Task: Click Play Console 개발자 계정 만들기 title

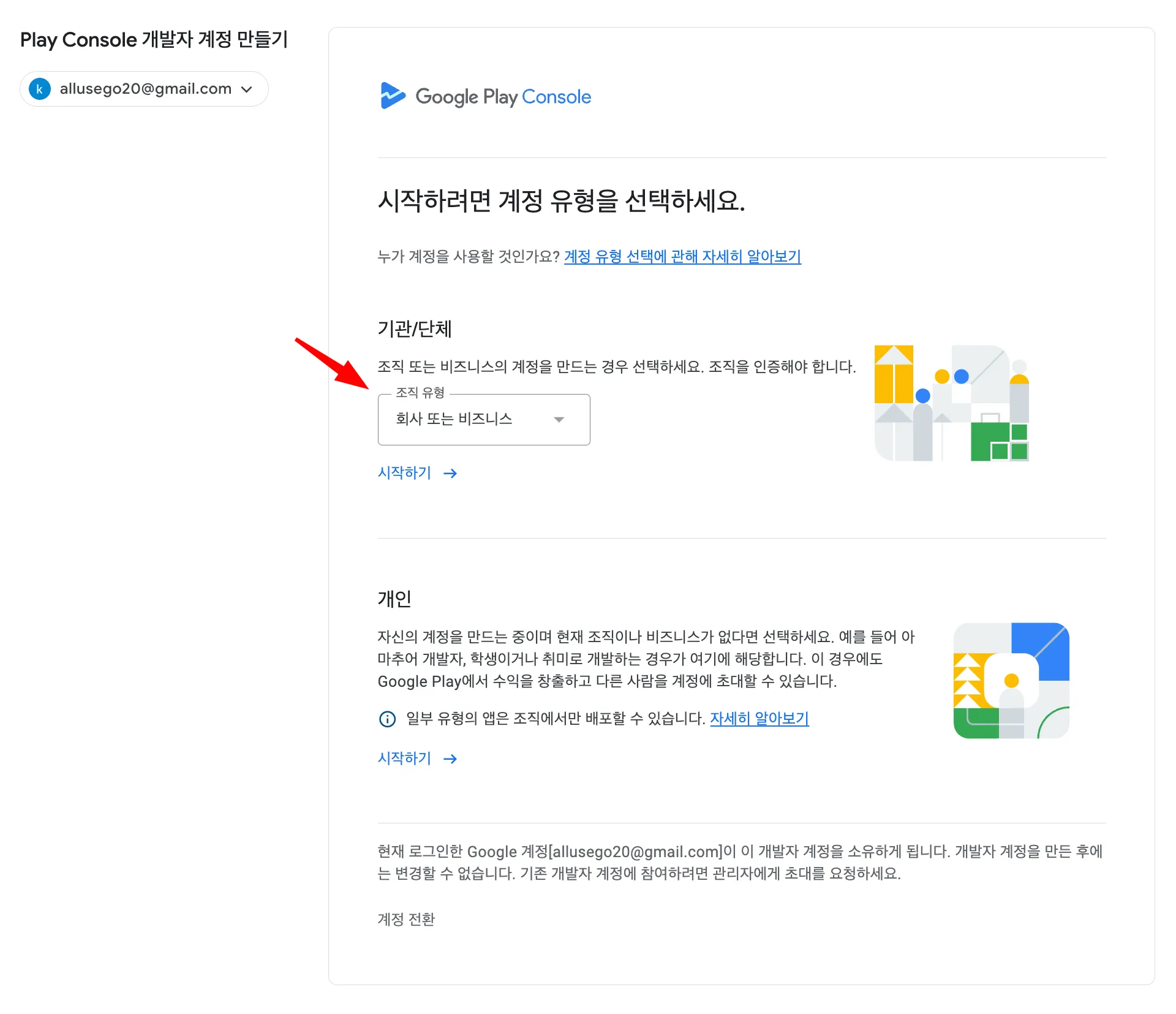Action: click(x=154, y=40)
